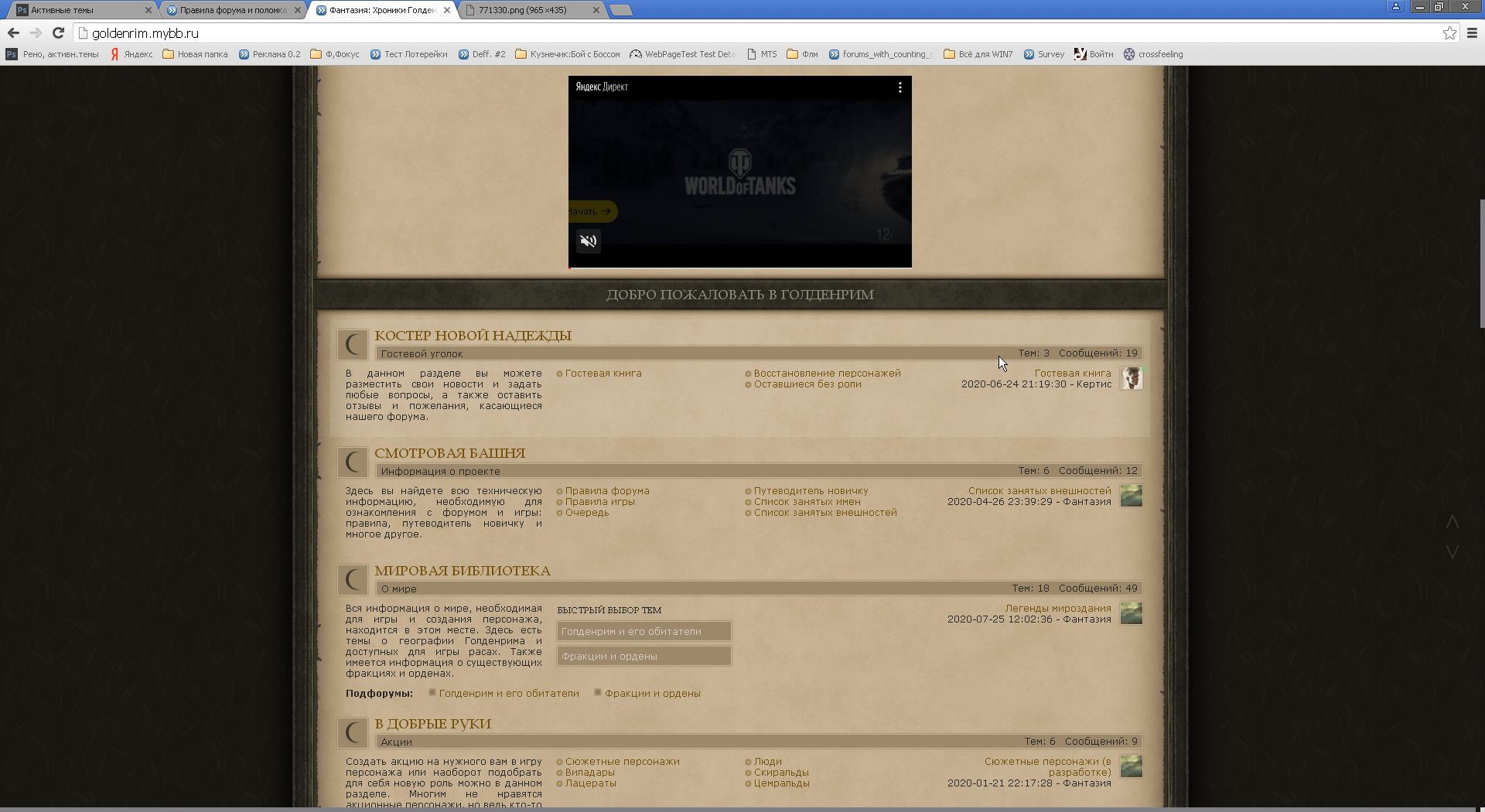Open the Скиральды topic

point(781,773)
